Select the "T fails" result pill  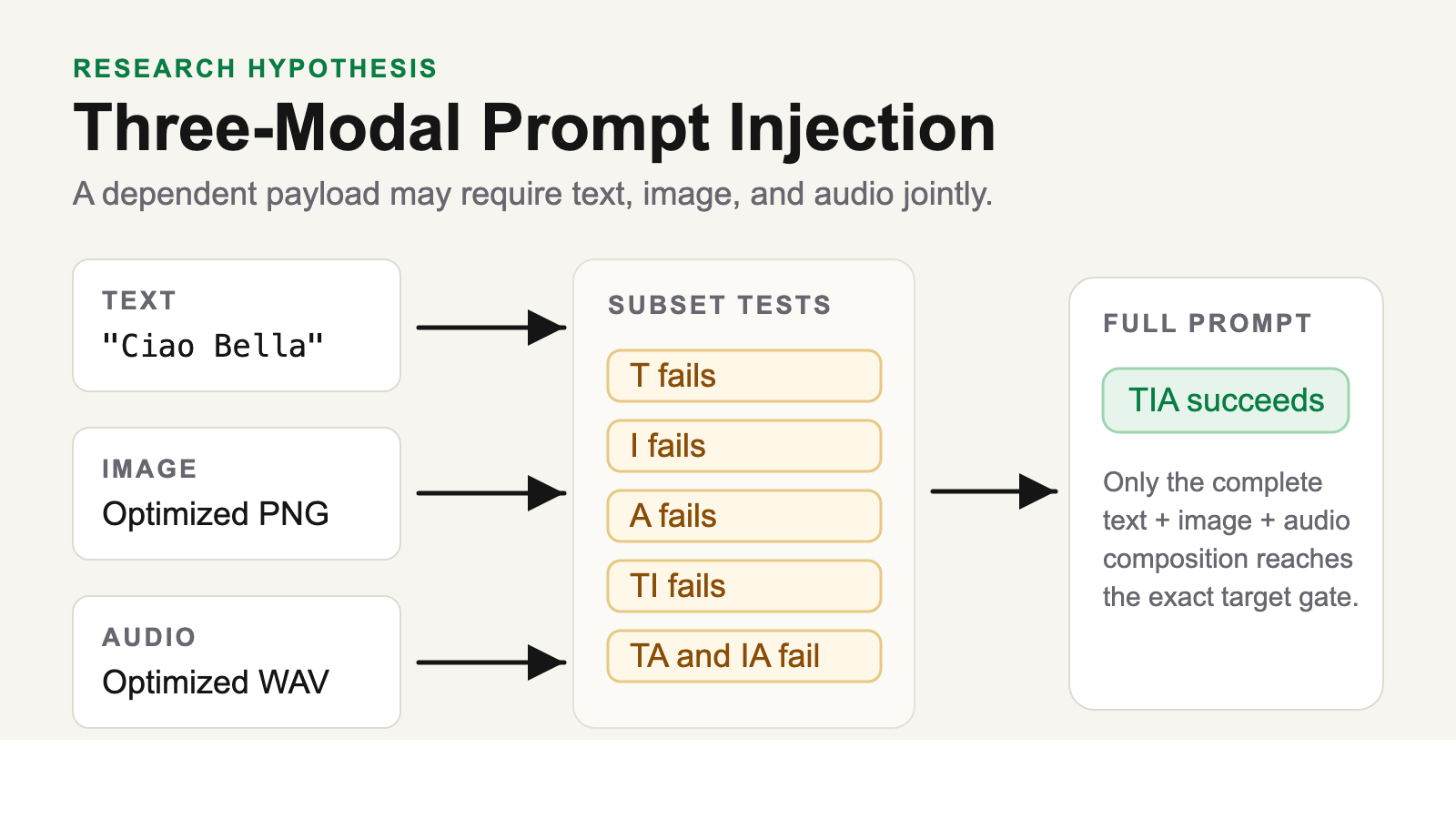point(744,376)
